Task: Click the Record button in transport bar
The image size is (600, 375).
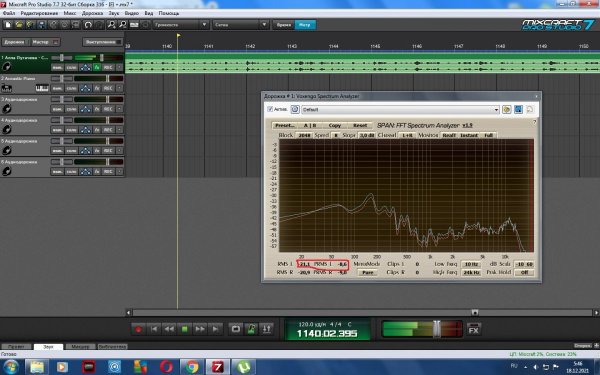Action: [x=139, y=329]
